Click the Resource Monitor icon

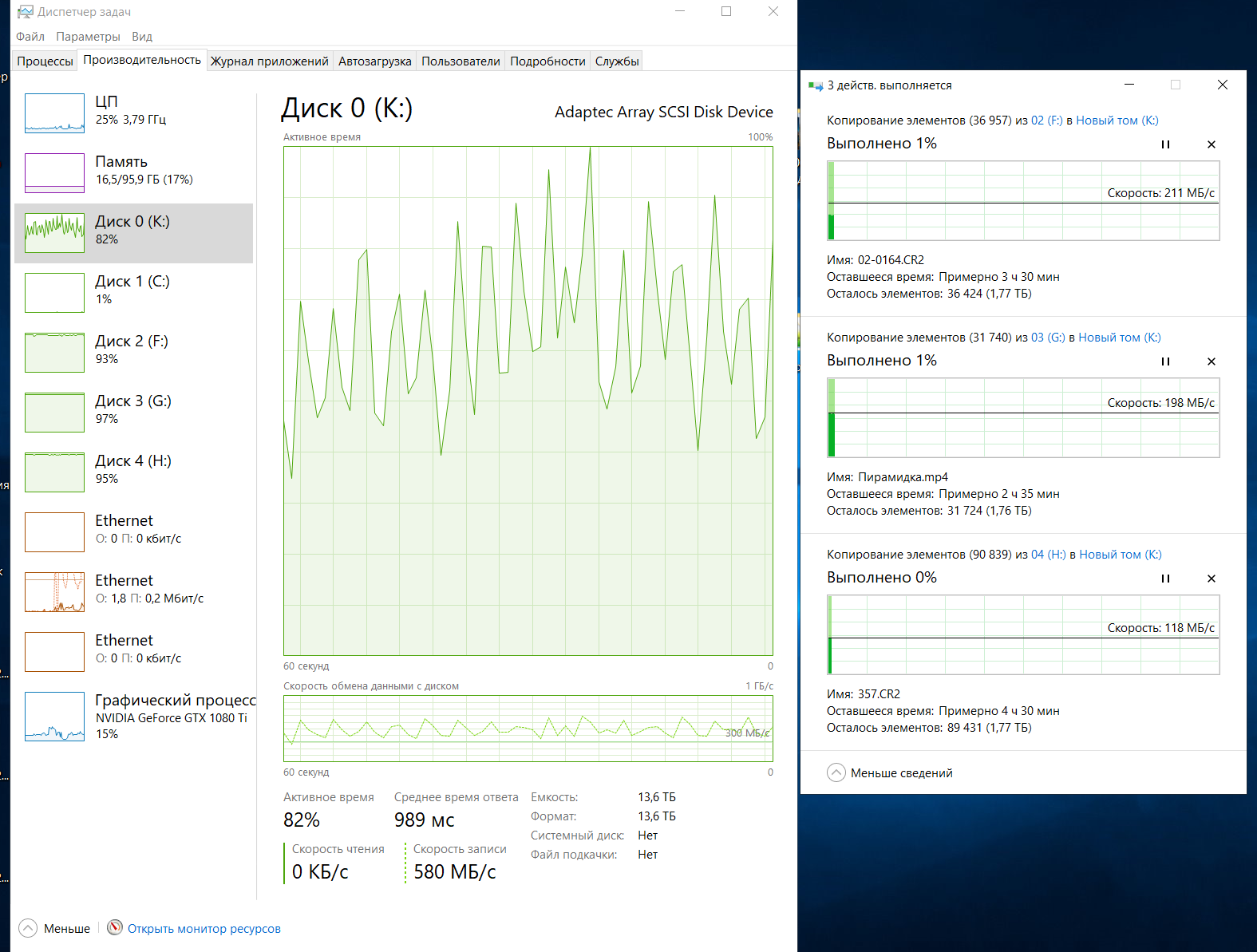[x=115, y=927]
